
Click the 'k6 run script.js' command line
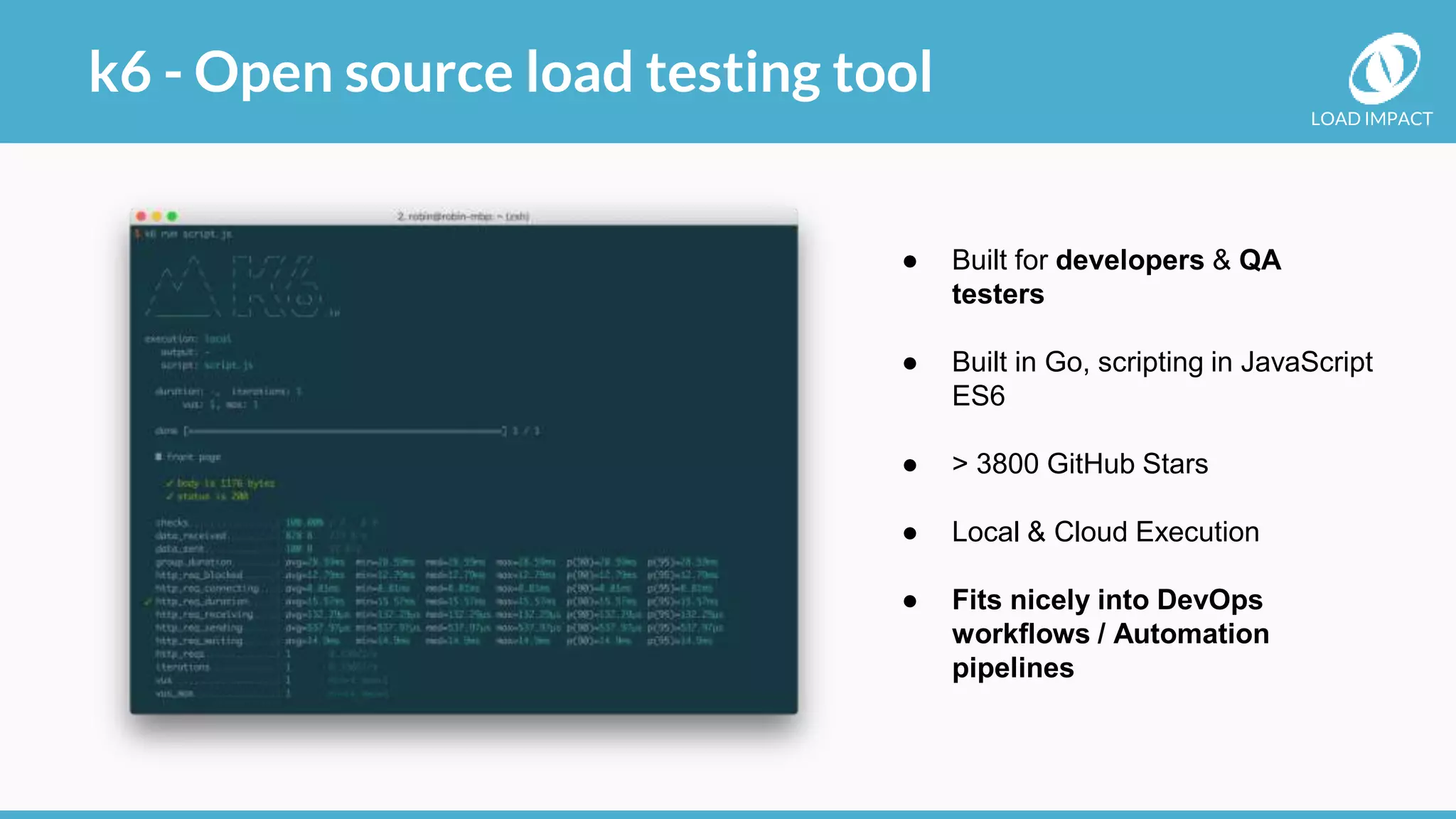pyautogui.click(x=183, y=234)
